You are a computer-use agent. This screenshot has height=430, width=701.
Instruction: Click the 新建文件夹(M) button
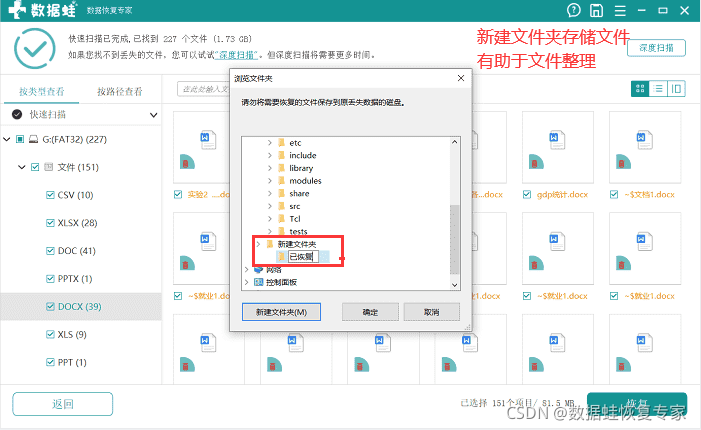click(281, 312)
